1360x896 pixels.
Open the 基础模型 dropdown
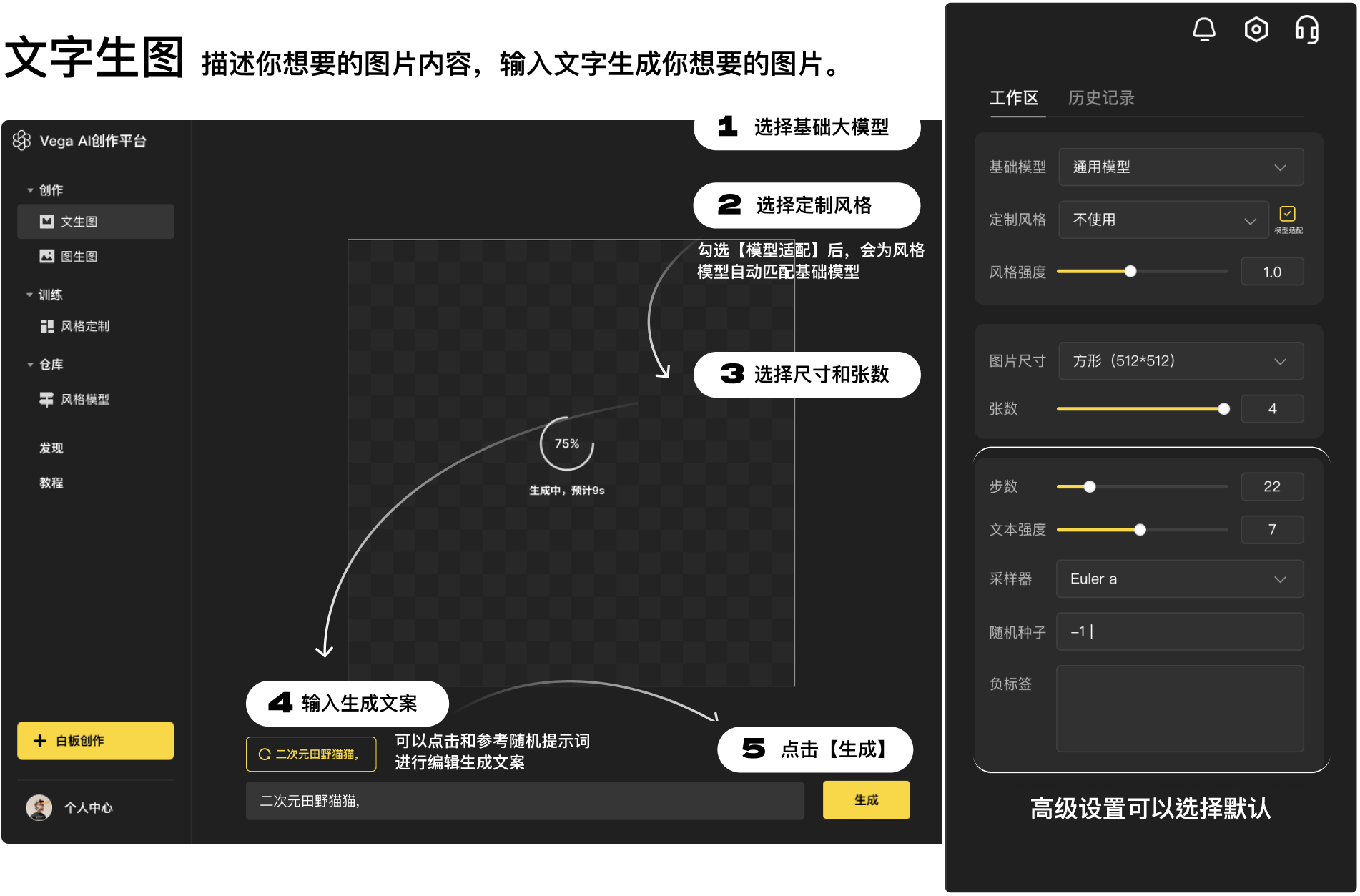pos(1181,167)
